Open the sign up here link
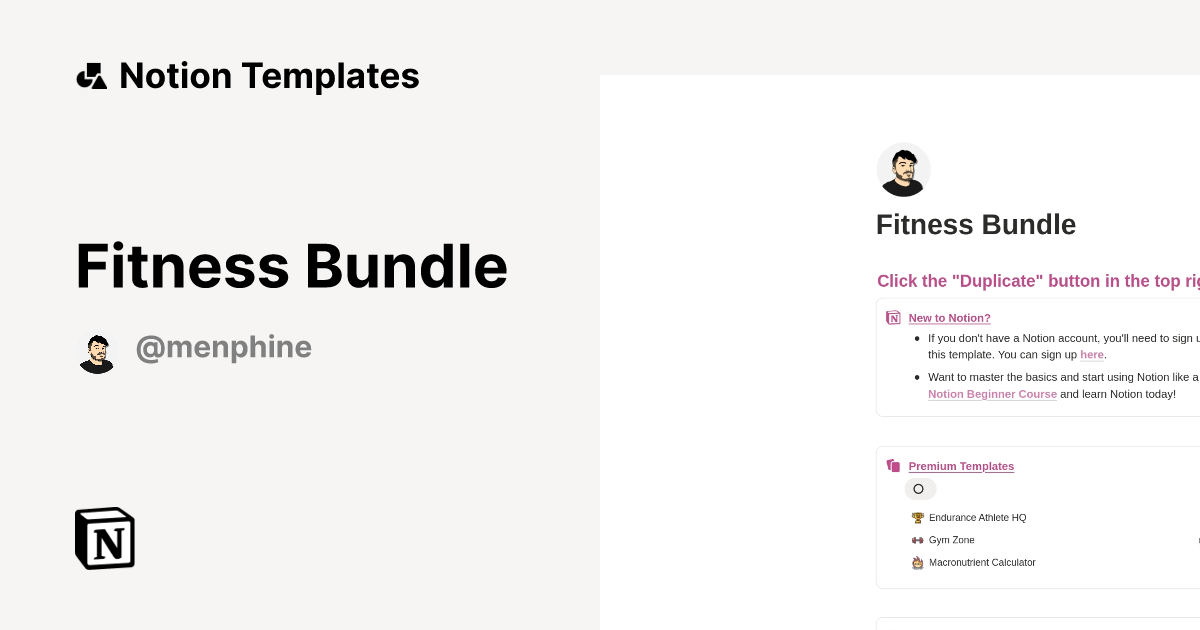Screen dimensions: 1200x630 [x=1092, y=355]
